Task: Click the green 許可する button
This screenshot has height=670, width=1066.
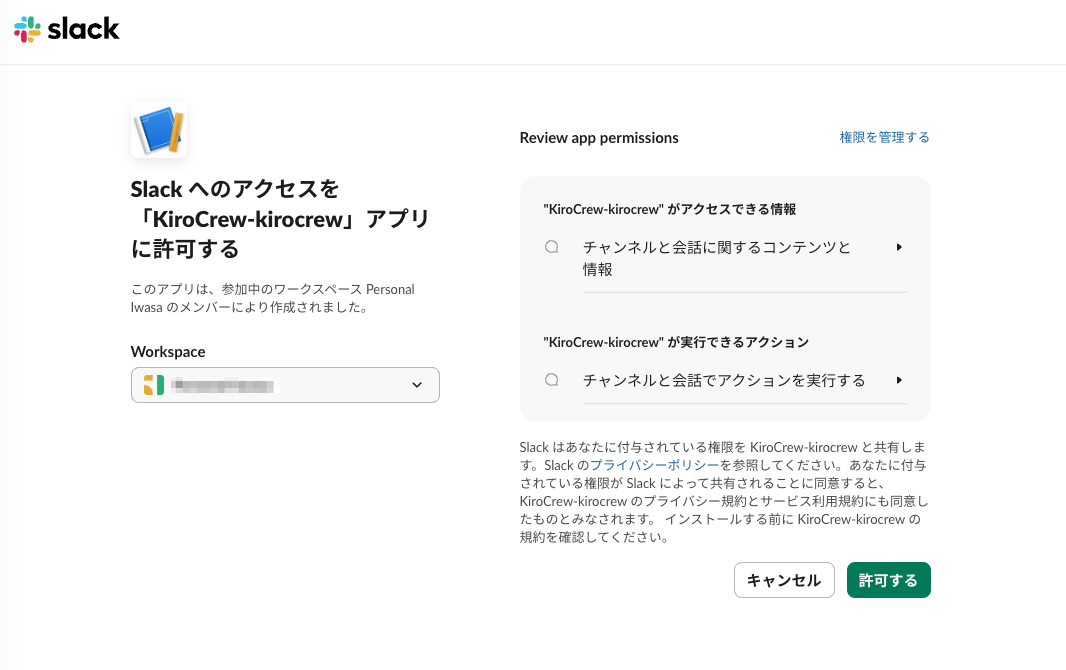Action: tap(889, 580)
